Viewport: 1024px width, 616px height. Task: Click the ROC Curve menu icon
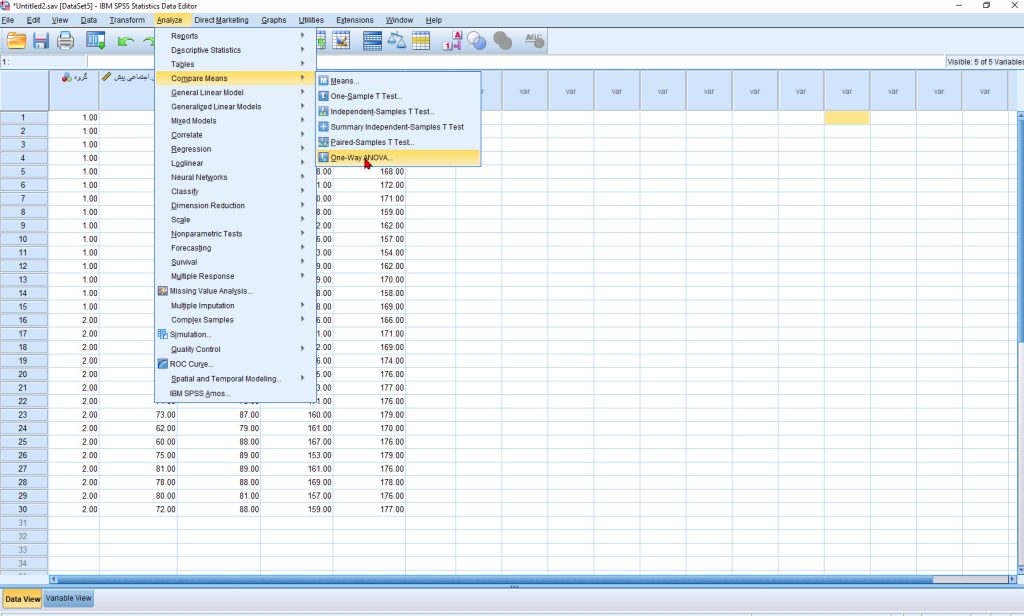163,365
